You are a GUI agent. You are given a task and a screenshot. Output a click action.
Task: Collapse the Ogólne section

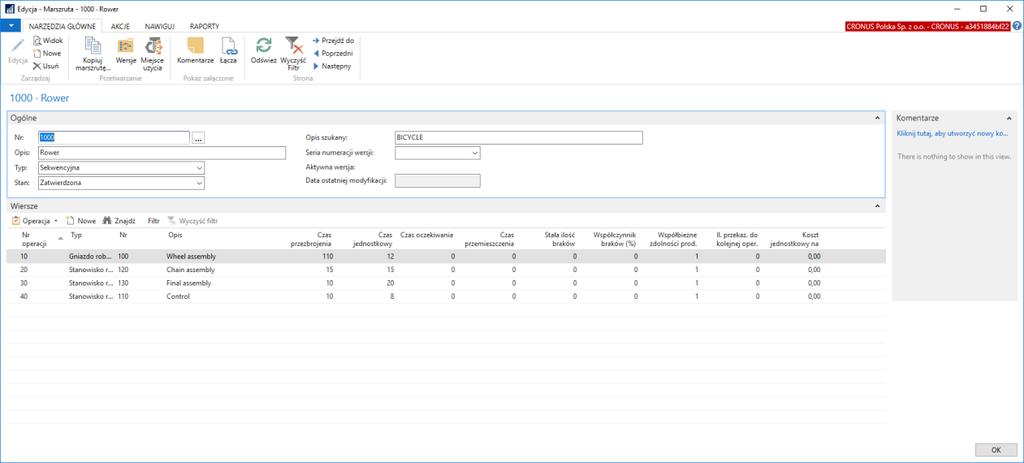coord(877,118)
